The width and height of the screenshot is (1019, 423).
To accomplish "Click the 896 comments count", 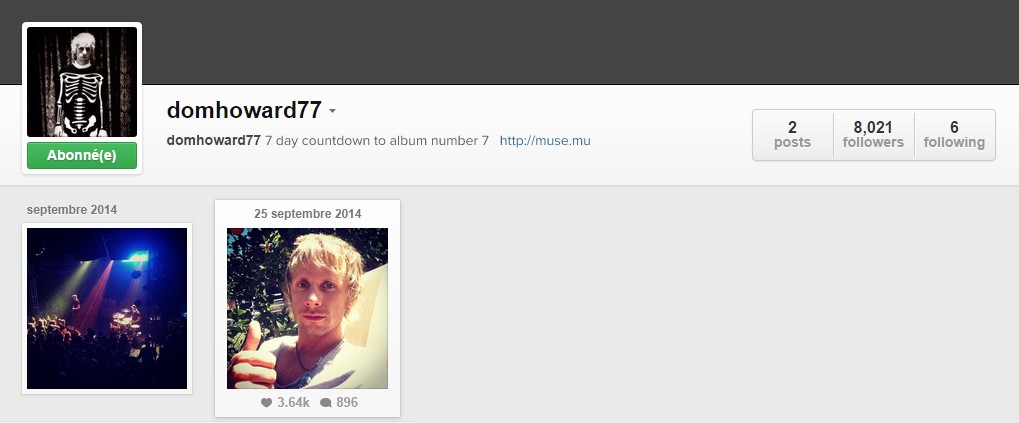I will point(347,403).
